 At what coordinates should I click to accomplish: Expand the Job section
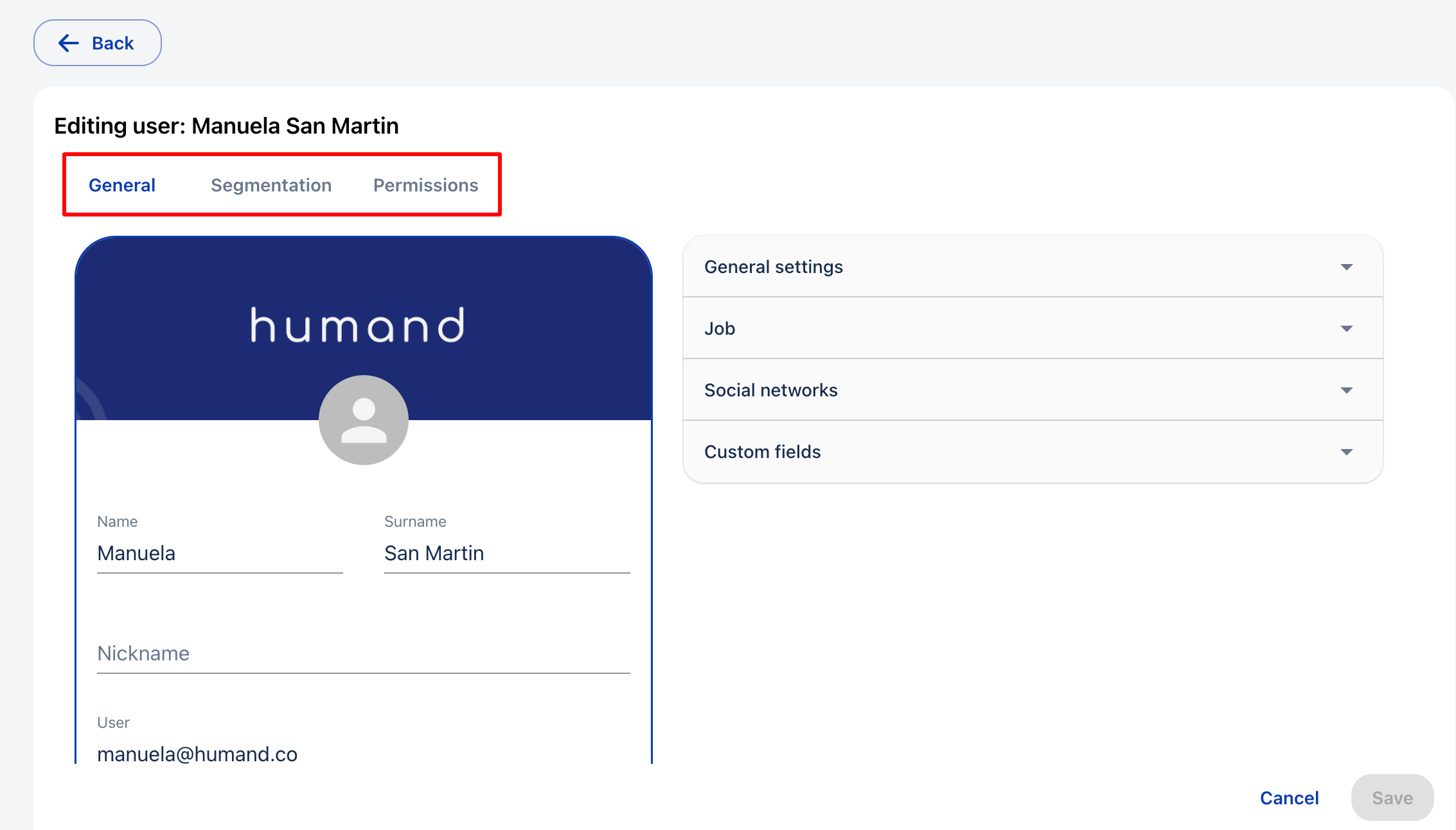720,328
